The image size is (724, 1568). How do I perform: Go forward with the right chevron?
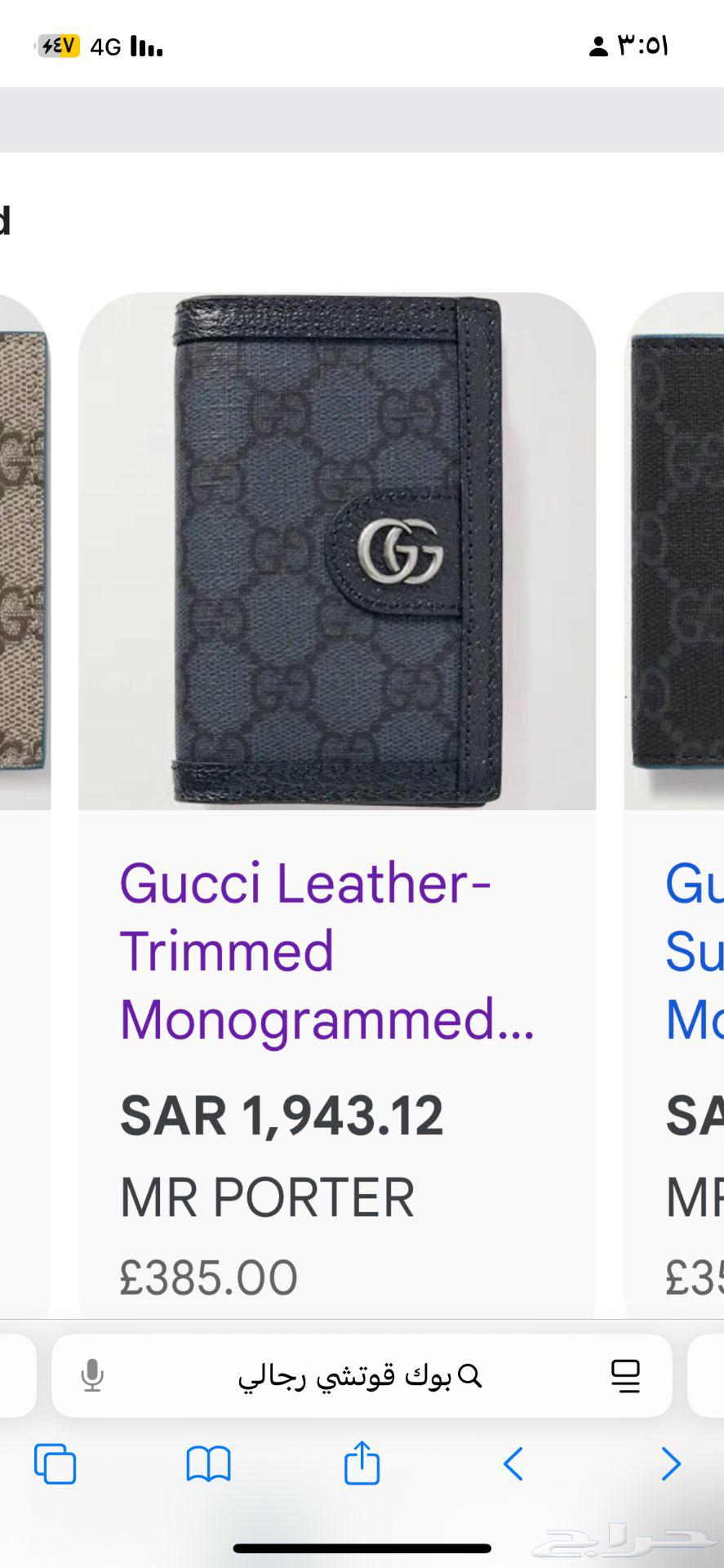tap(670, 1463)
